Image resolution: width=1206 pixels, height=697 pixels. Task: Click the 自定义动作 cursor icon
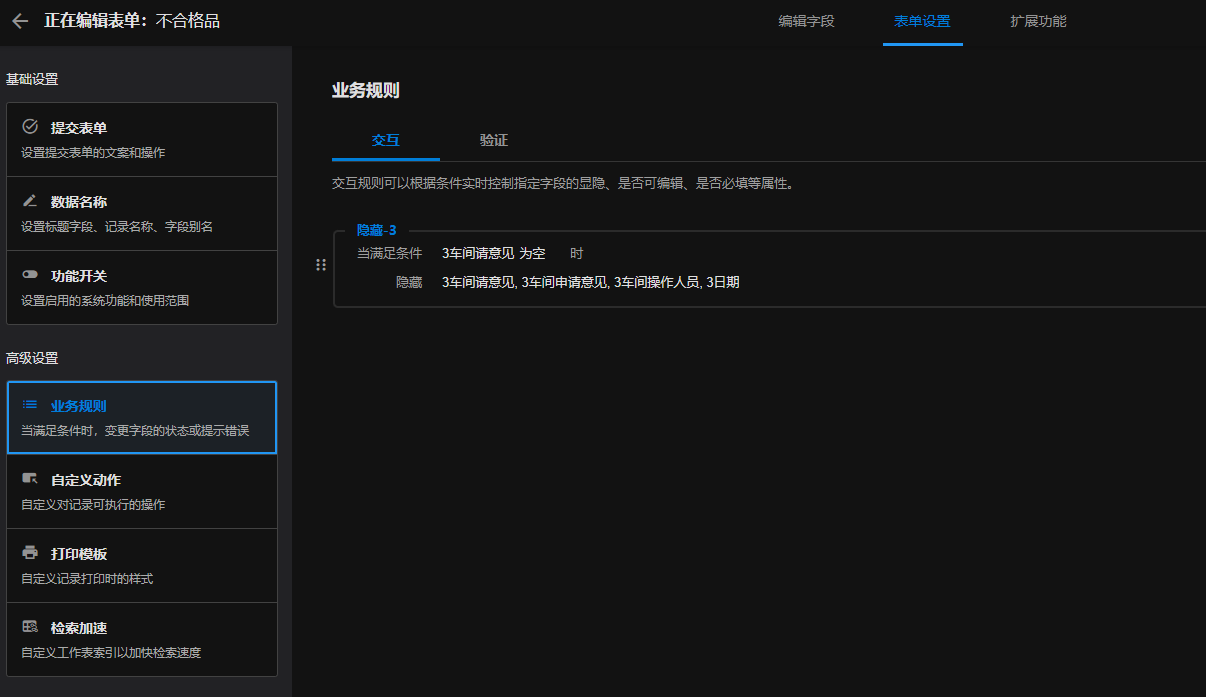[x=30, y=479]
